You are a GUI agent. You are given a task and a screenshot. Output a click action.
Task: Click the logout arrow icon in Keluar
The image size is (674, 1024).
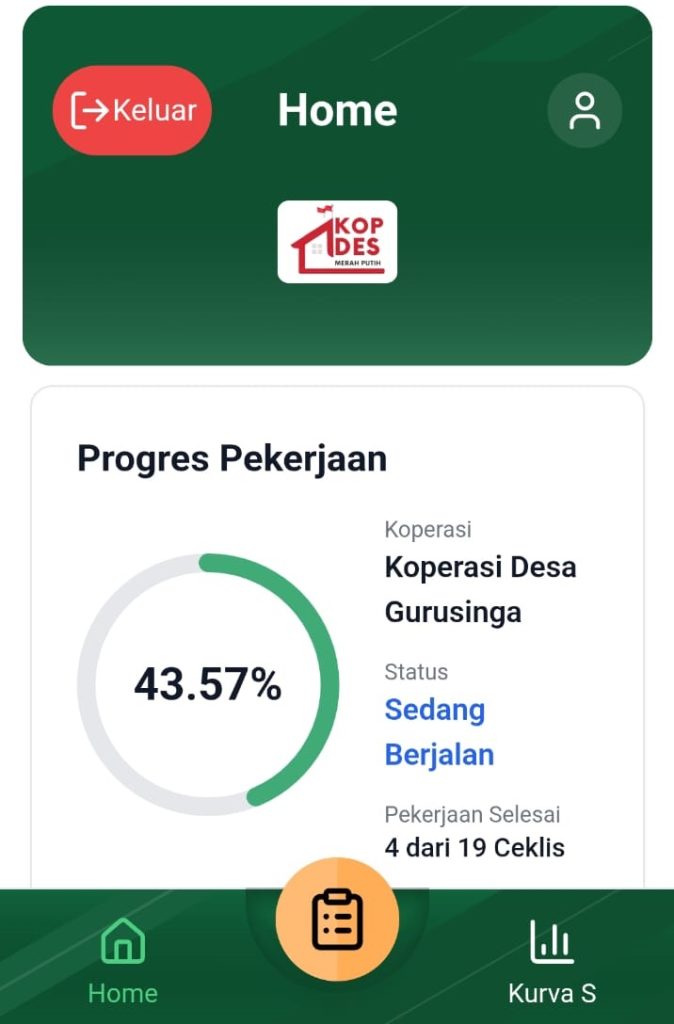(89, 110)
